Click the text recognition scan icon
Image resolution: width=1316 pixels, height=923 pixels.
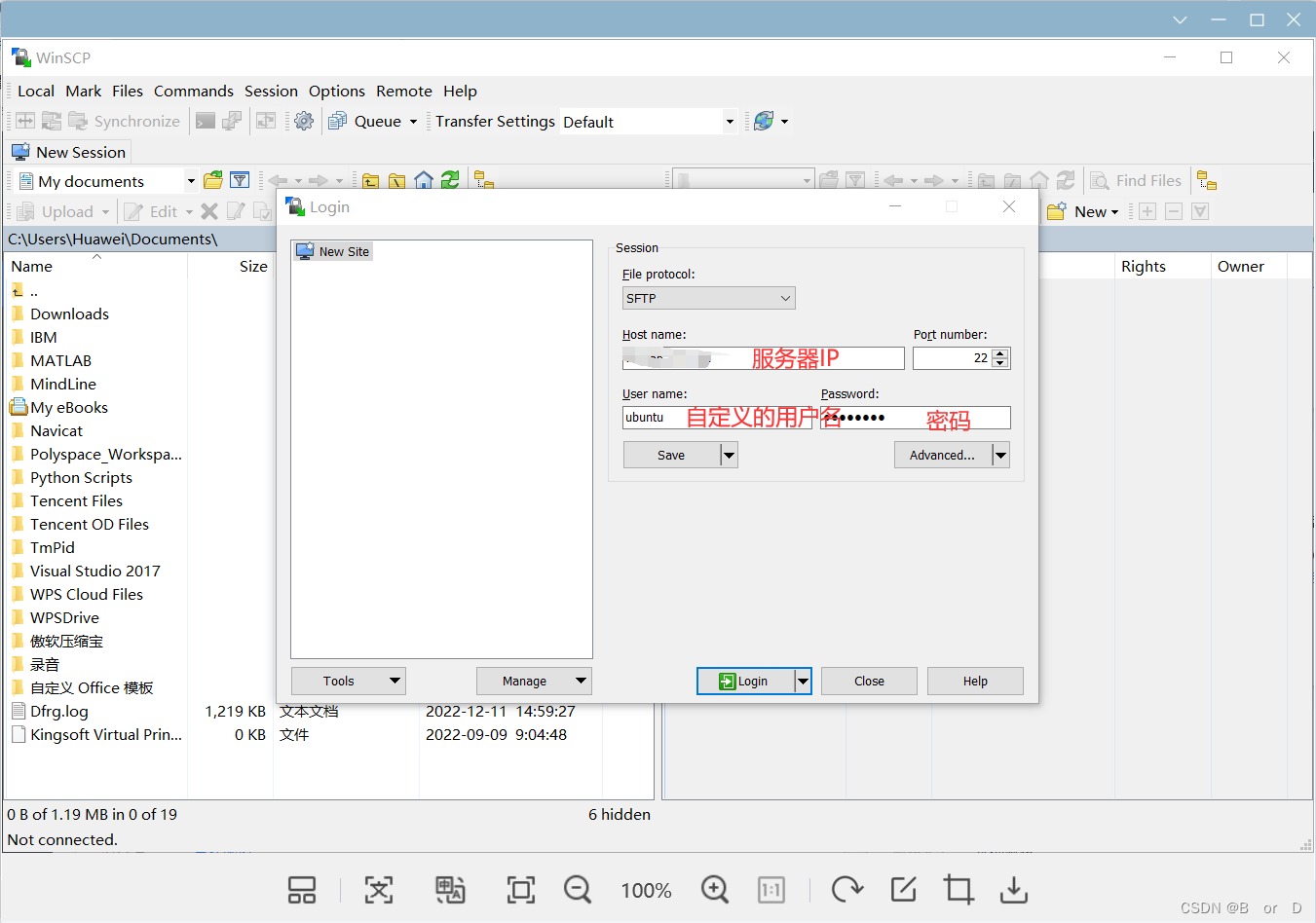coord(379,889)
